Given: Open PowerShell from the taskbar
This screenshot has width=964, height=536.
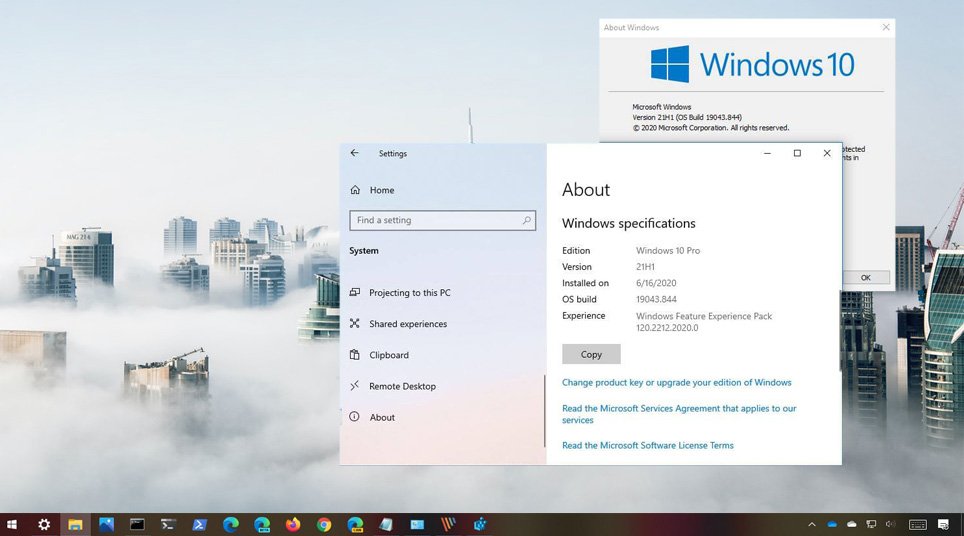Looking at the screenshot, I should (199, 524).
